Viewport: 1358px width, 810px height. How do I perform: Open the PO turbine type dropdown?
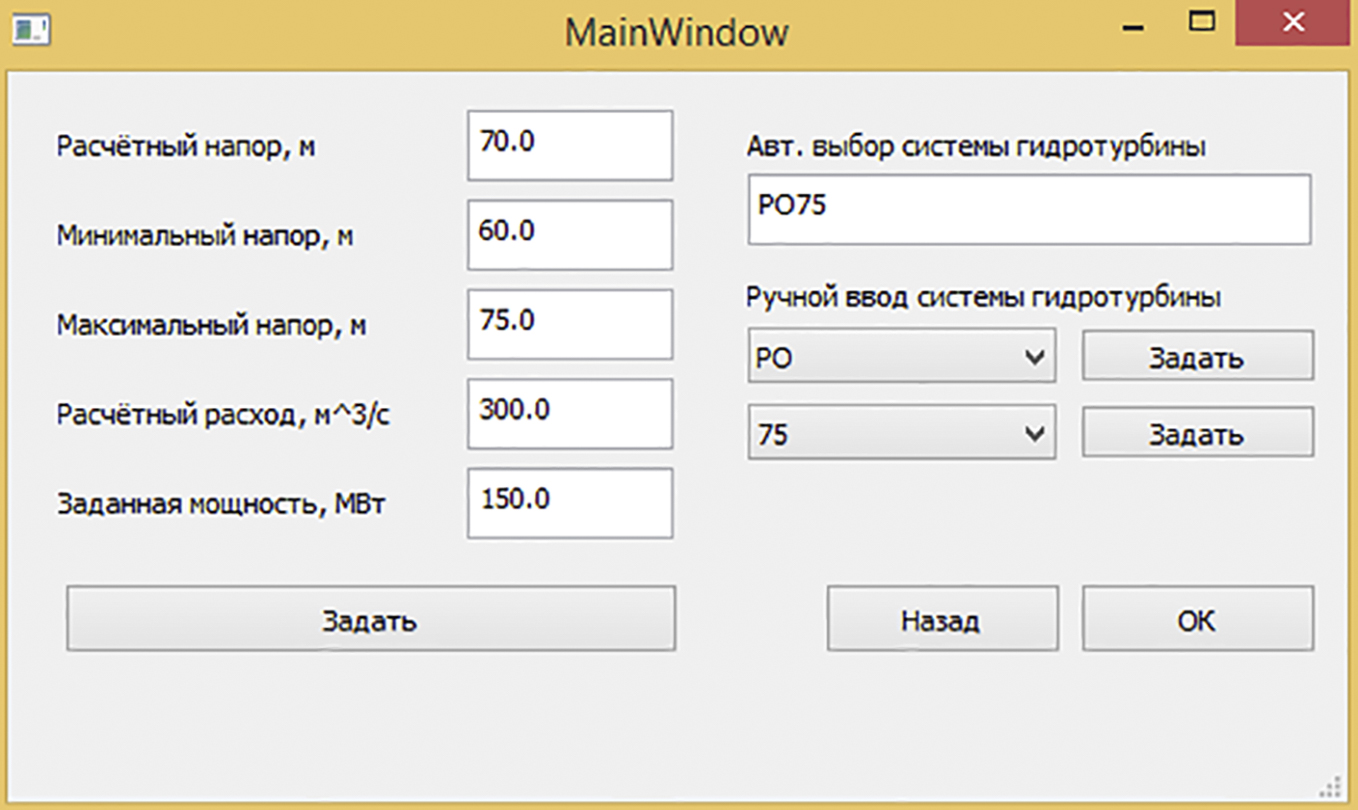[x=901, y=357]
